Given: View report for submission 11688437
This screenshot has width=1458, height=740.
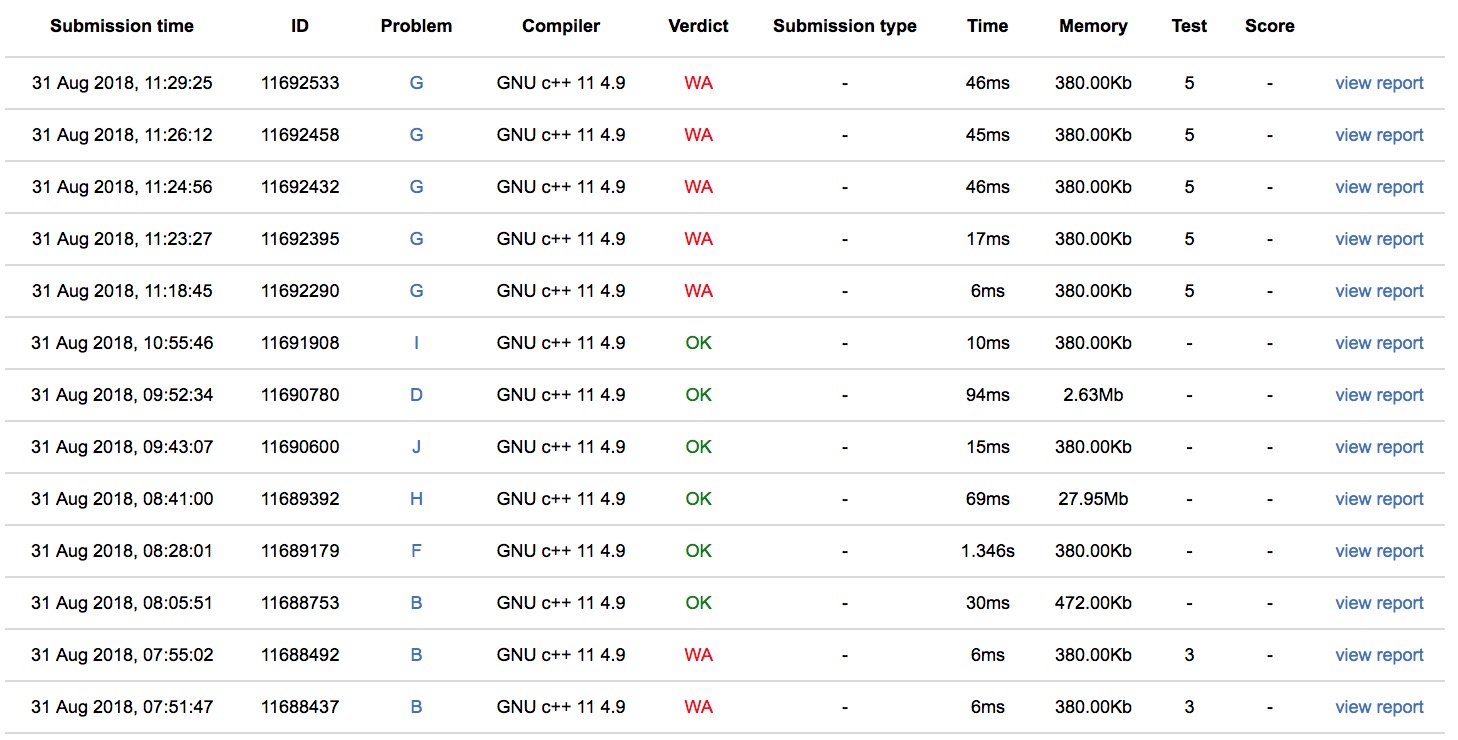Looking at the screenshot, I should coord(1378,707).
